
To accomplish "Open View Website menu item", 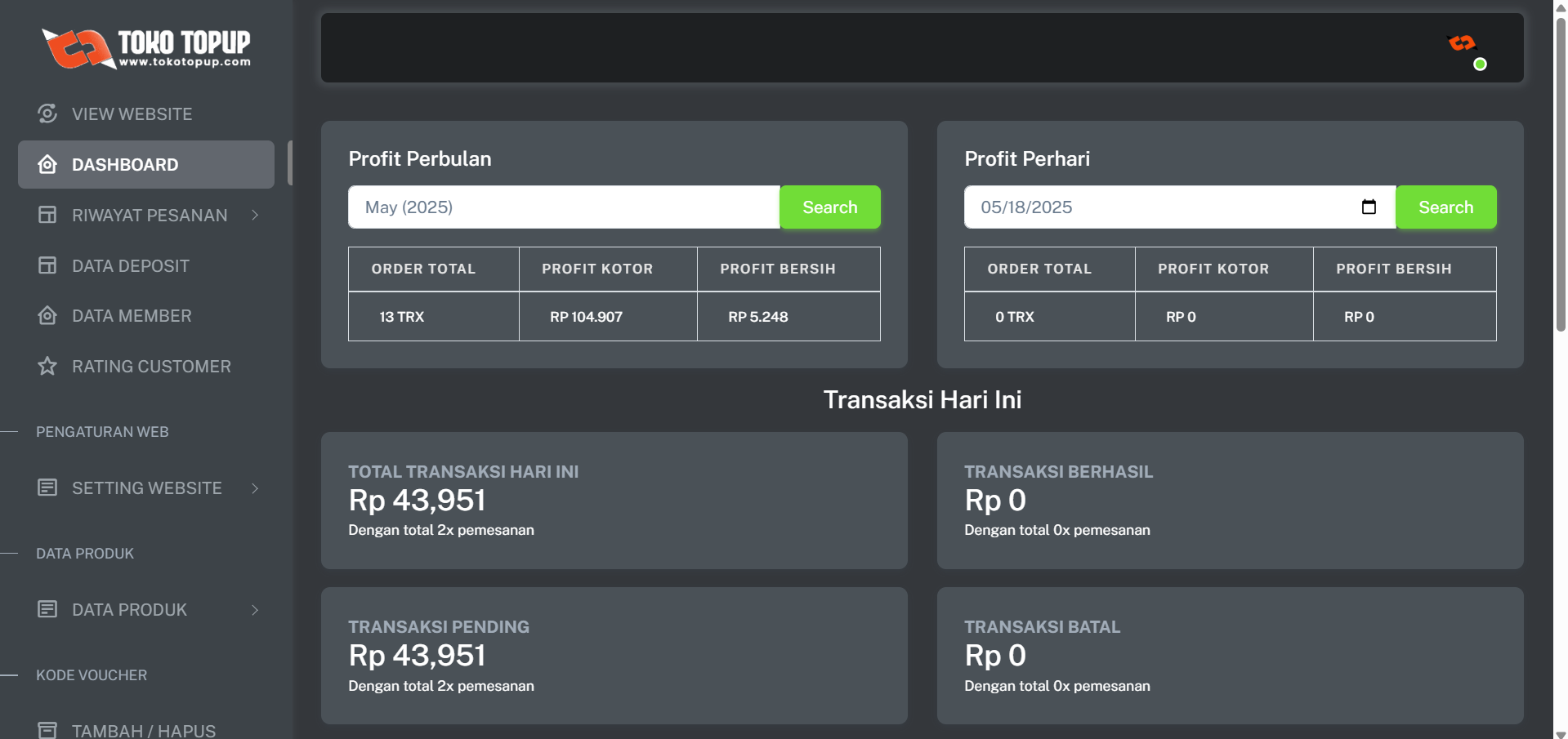I will [x=146, y=114].
